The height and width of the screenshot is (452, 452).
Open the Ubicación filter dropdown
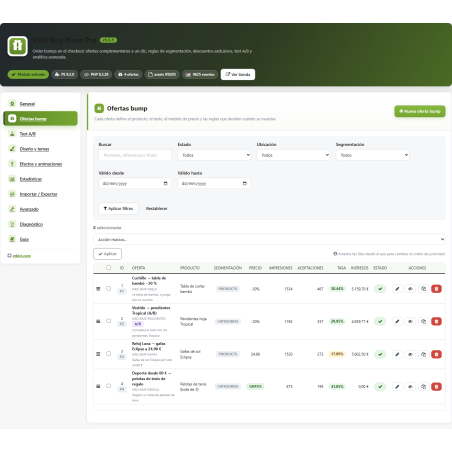pyautogui.click(x=293, y=155)
